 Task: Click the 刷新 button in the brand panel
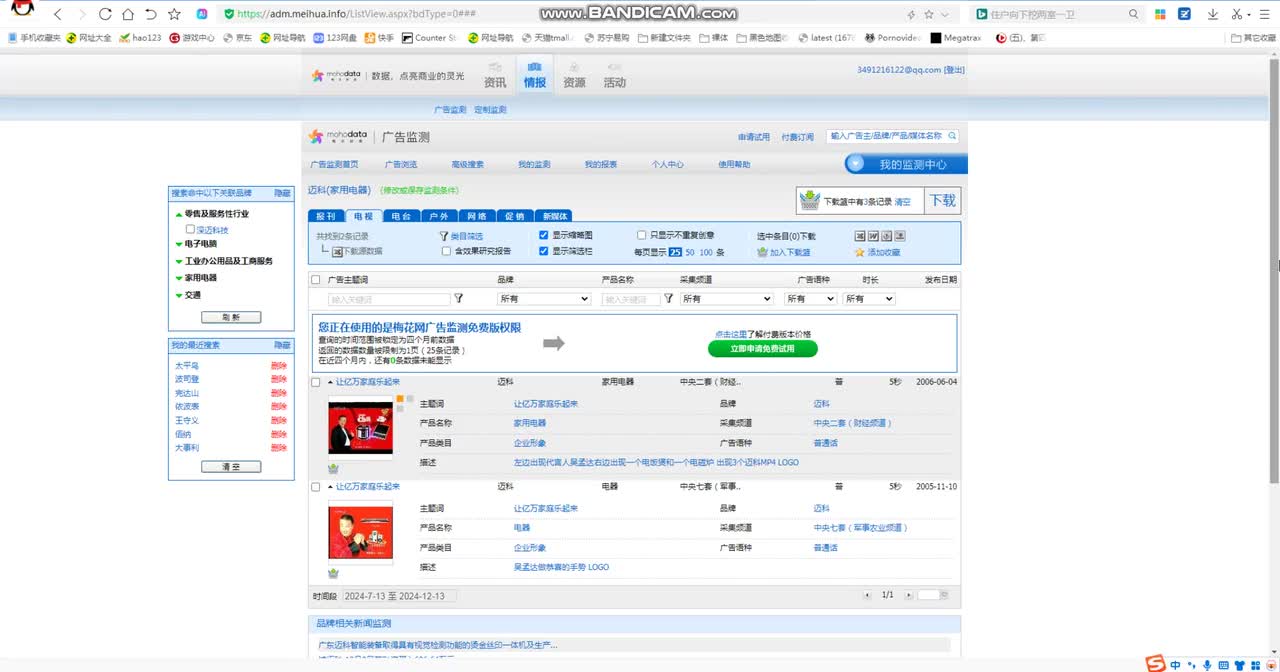coord(231,317)
